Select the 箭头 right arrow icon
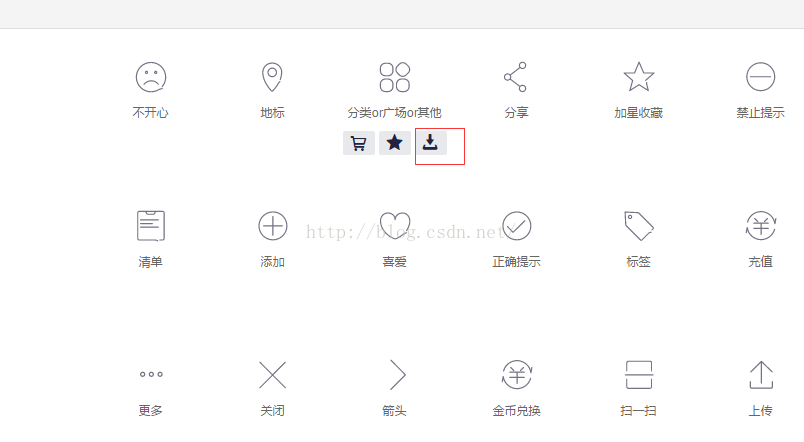The width and height of the screenshot is (804, 442). (x=398, y=375)
